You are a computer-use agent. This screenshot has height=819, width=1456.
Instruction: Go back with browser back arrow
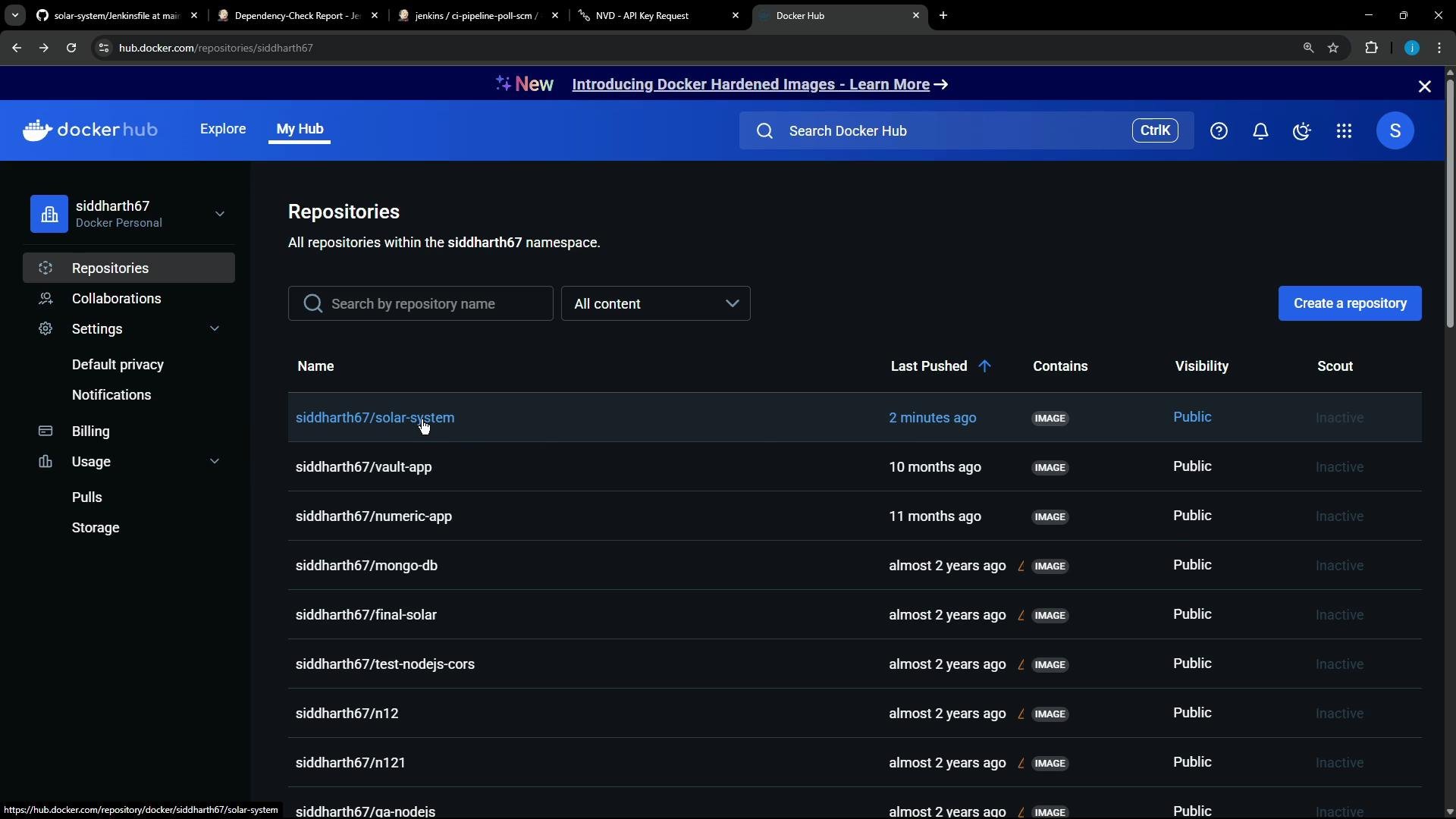coord(17,48)
